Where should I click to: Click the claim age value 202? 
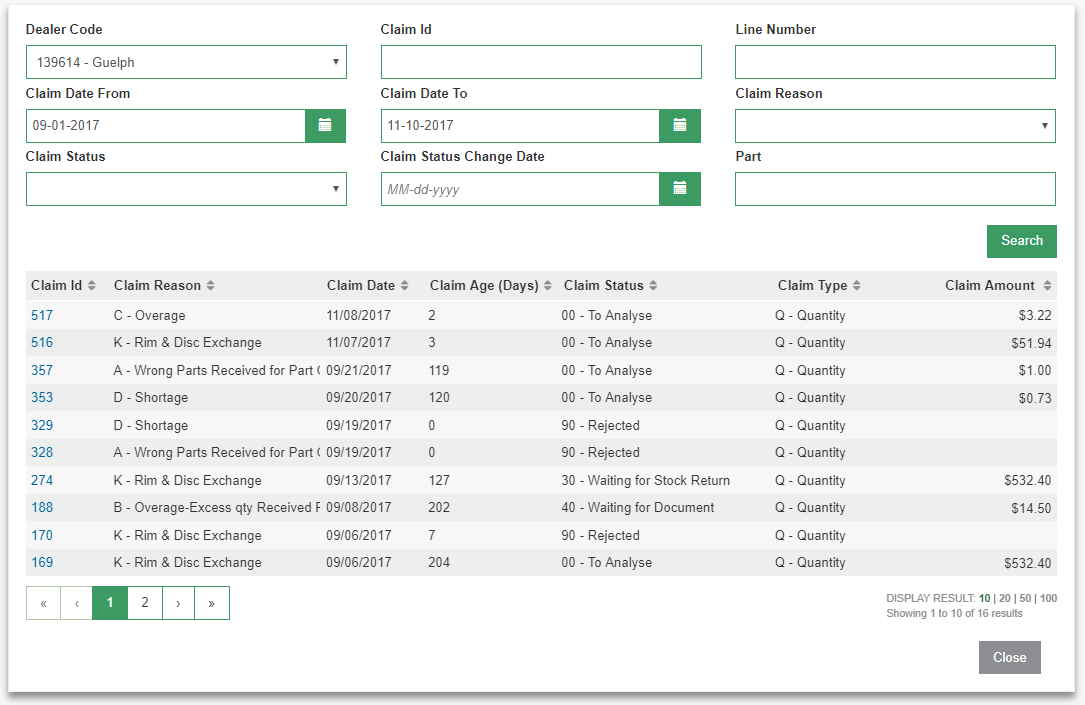439,507
